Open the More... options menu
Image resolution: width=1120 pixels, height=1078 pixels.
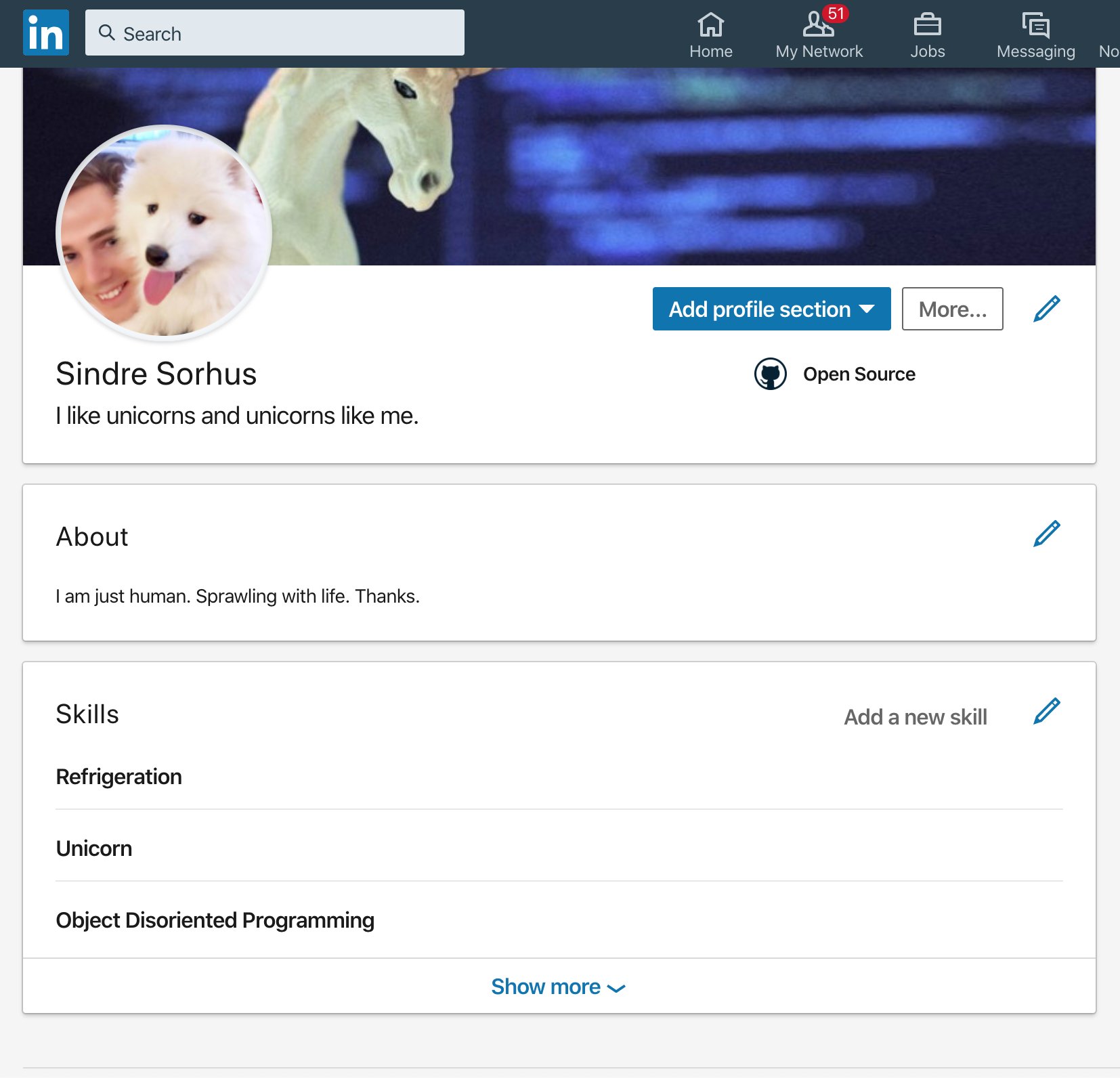951,309
